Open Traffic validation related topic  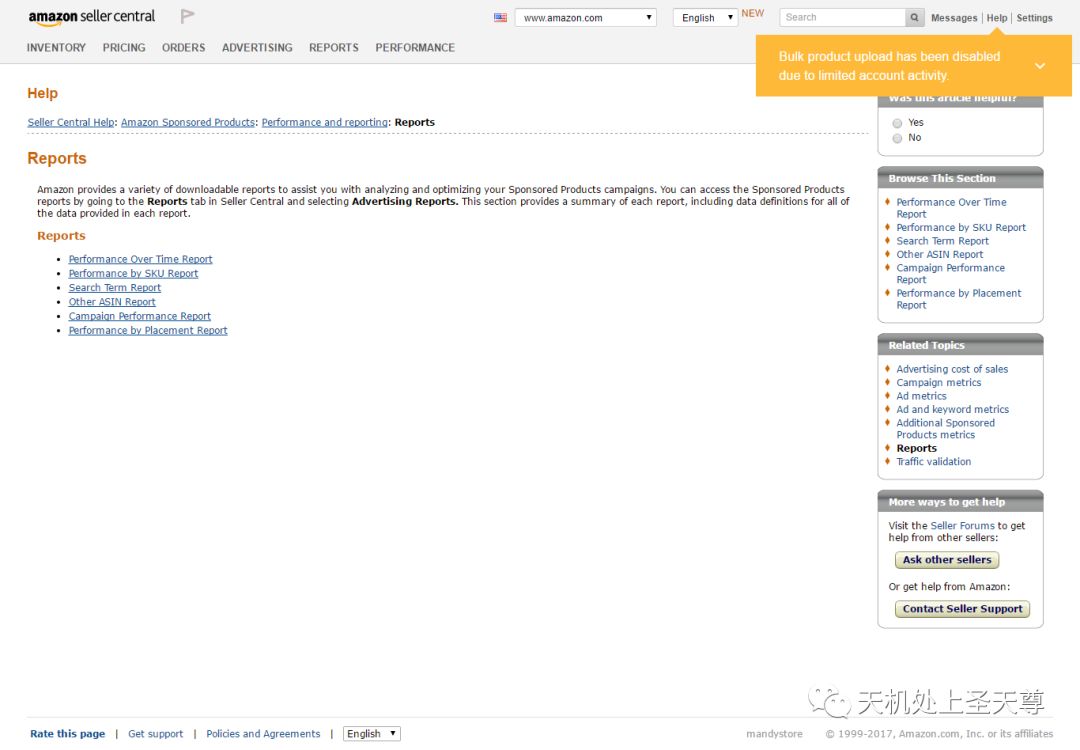(x=933, y=461)
